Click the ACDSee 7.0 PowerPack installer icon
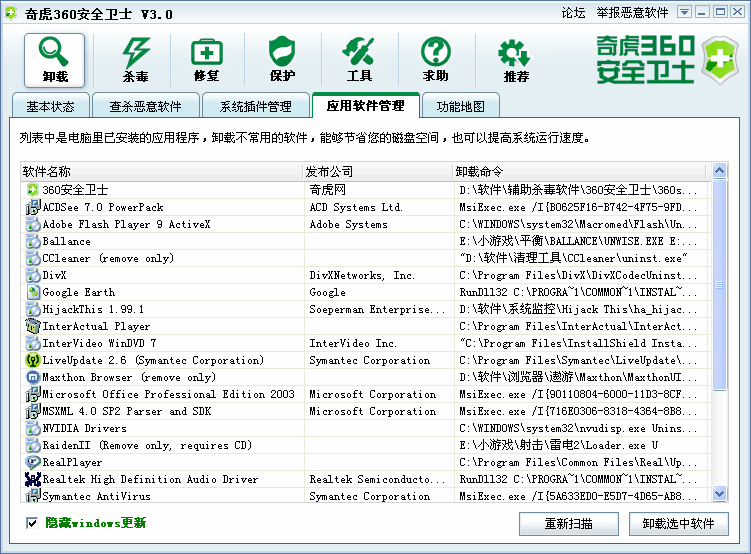The image size is (751, 554). [33, 207]
